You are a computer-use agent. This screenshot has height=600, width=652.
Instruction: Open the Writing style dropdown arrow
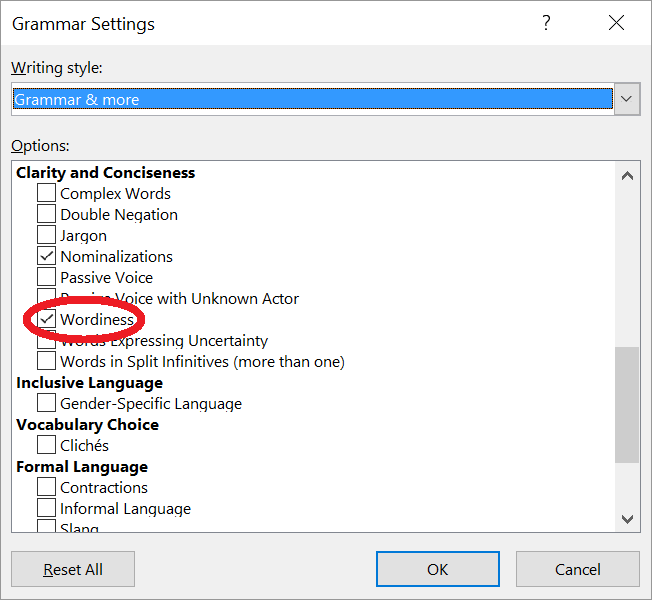(627, 99)
